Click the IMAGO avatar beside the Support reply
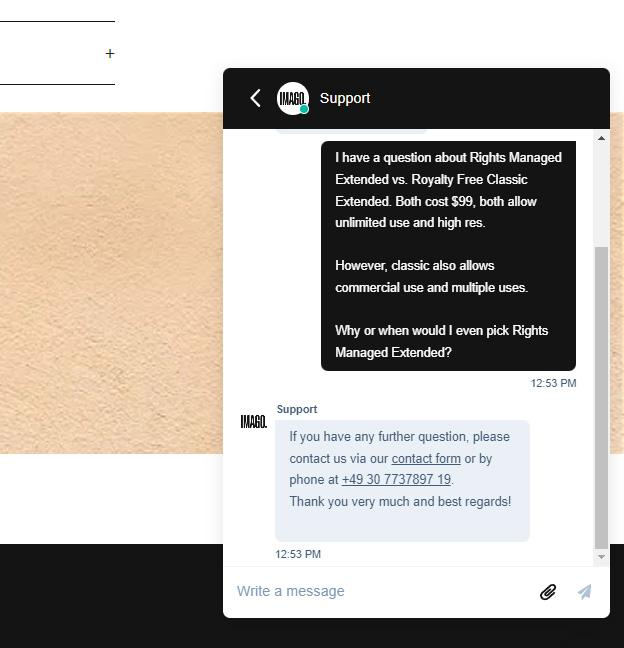 click(x=254, y=422)
